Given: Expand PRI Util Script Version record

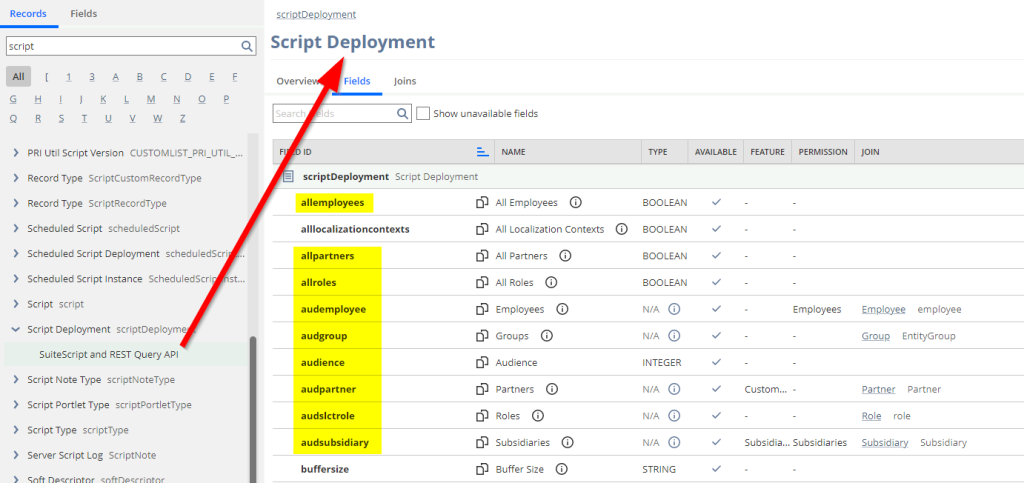Looking at the screenshot, I should 16,153.
